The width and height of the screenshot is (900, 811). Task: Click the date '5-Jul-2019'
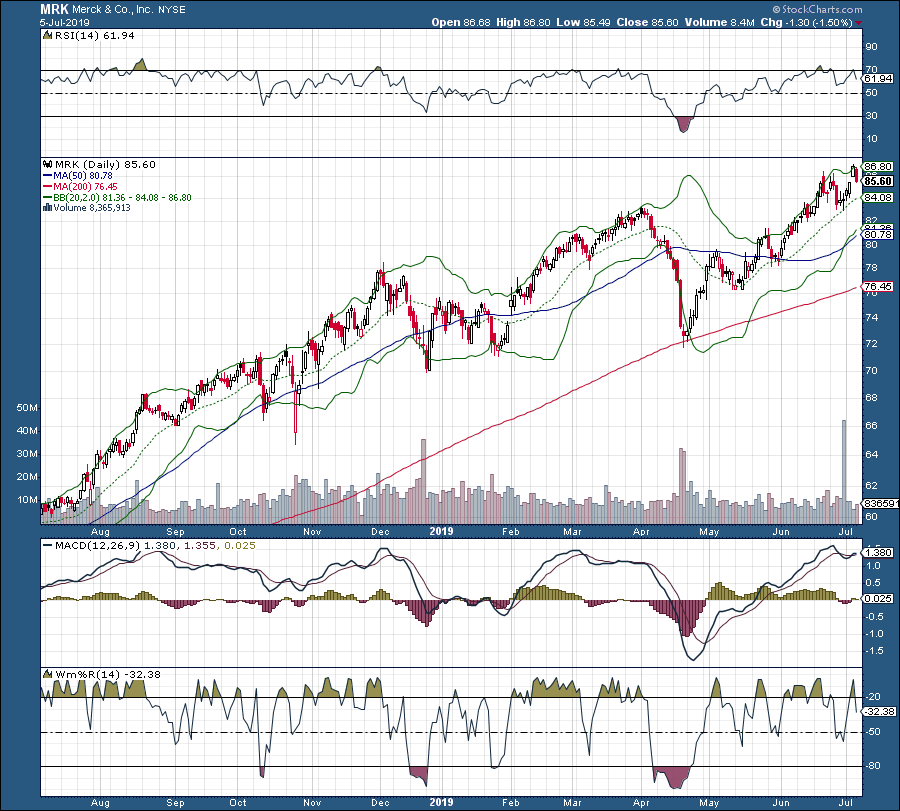click(65, 22)
